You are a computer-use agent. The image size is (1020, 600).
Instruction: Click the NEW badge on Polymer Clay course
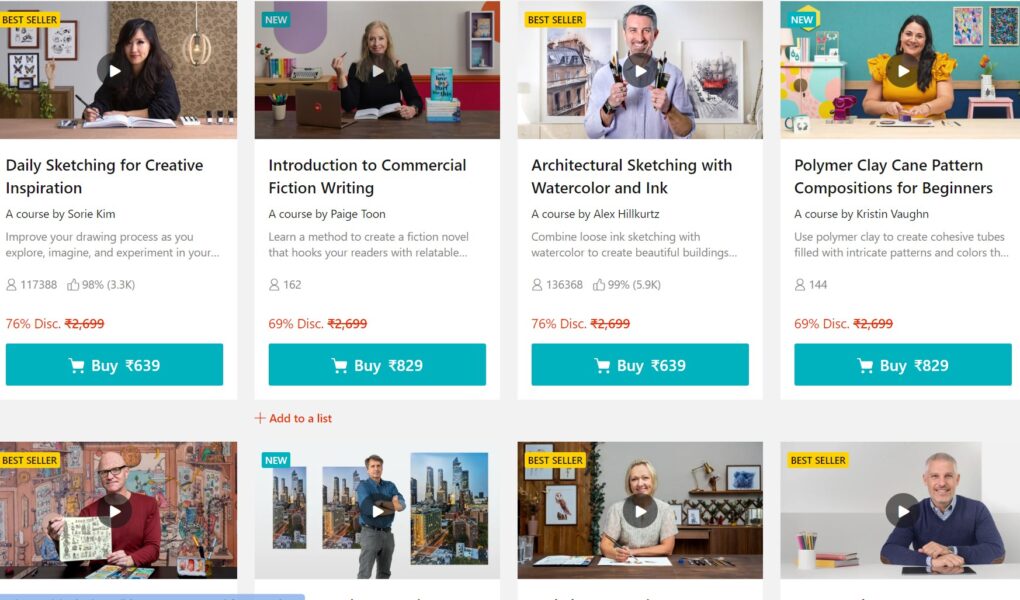tap(801, 20)
